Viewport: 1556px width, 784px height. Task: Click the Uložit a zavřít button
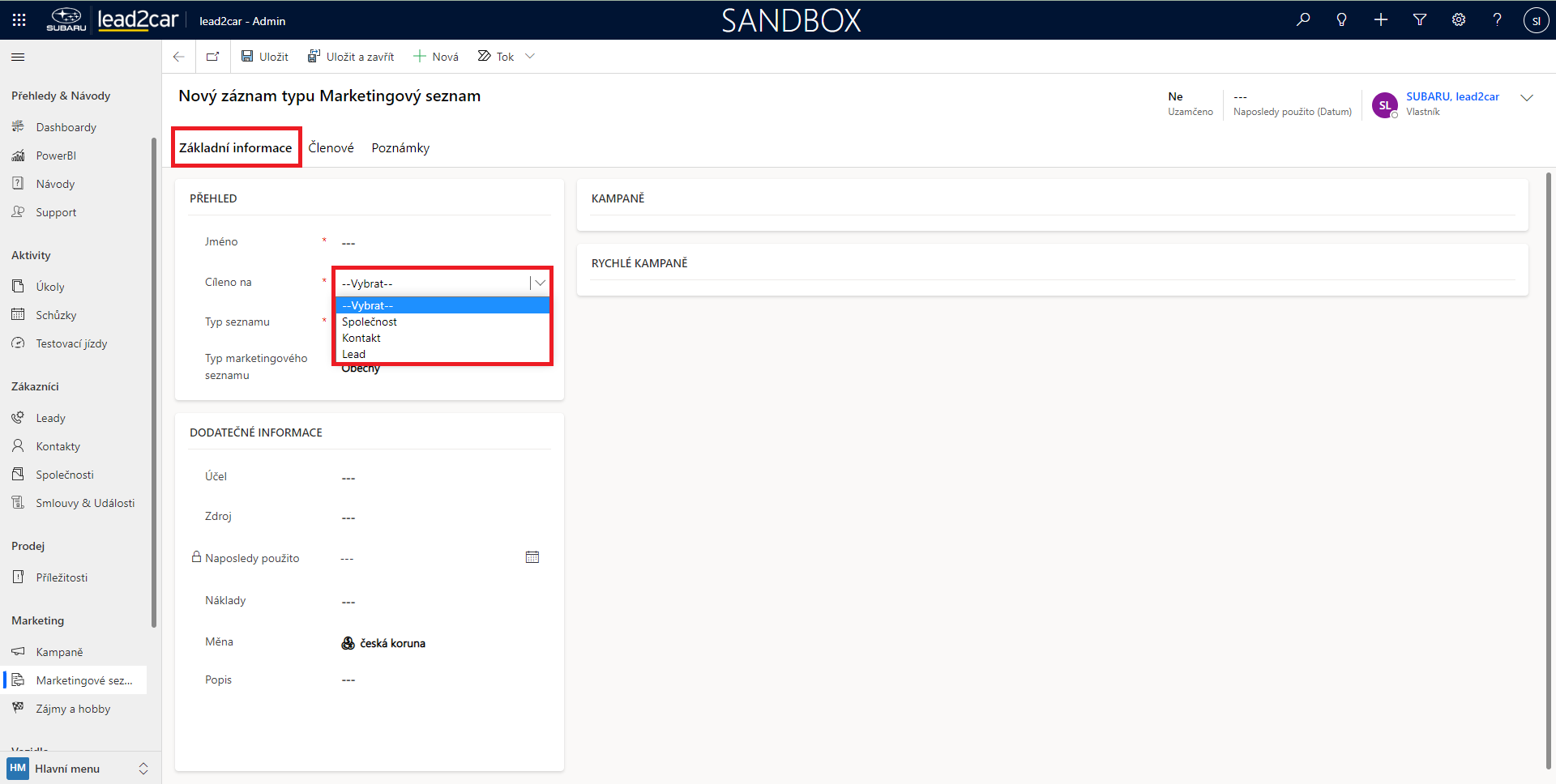351,57
